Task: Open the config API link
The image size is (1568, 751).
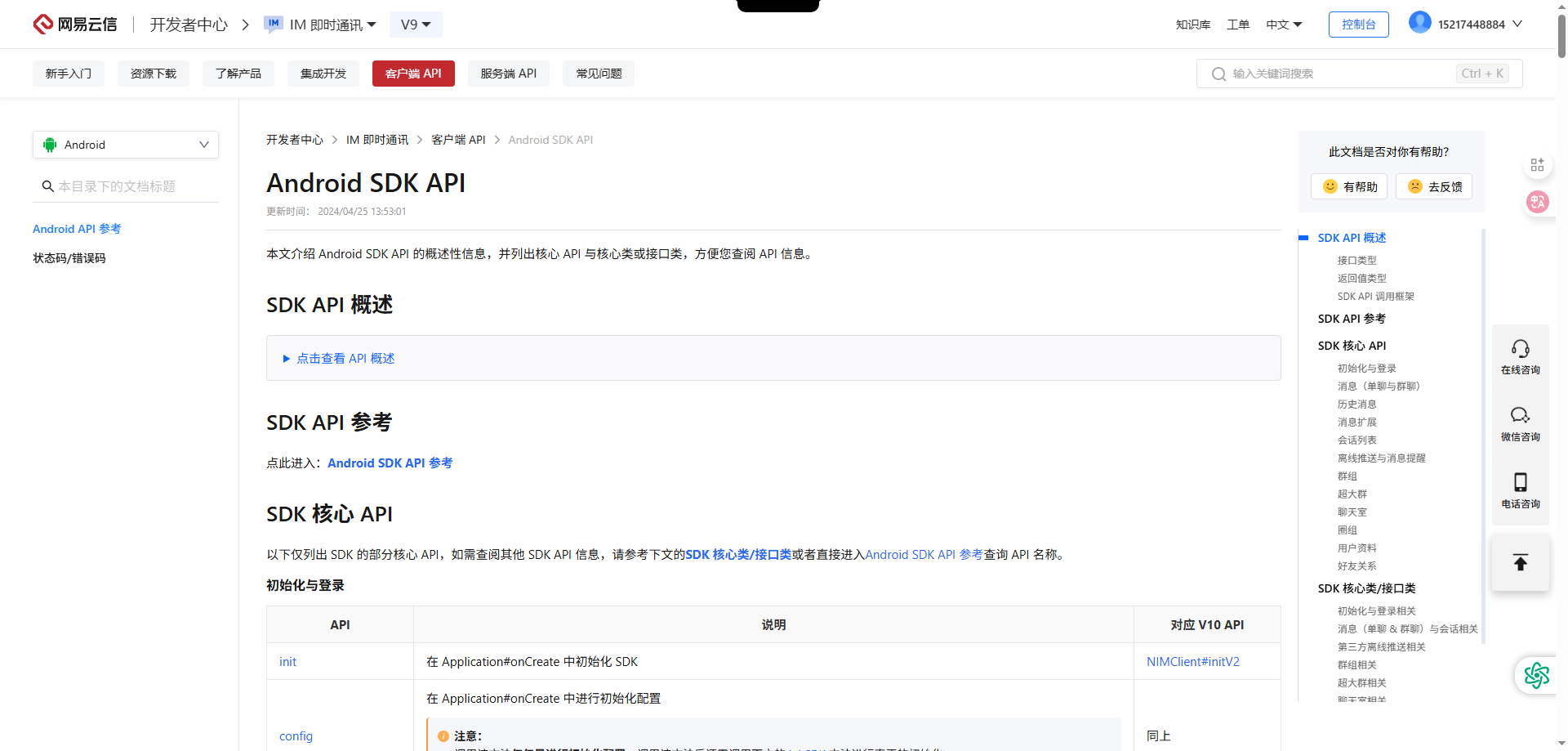Action: [296, 736]
